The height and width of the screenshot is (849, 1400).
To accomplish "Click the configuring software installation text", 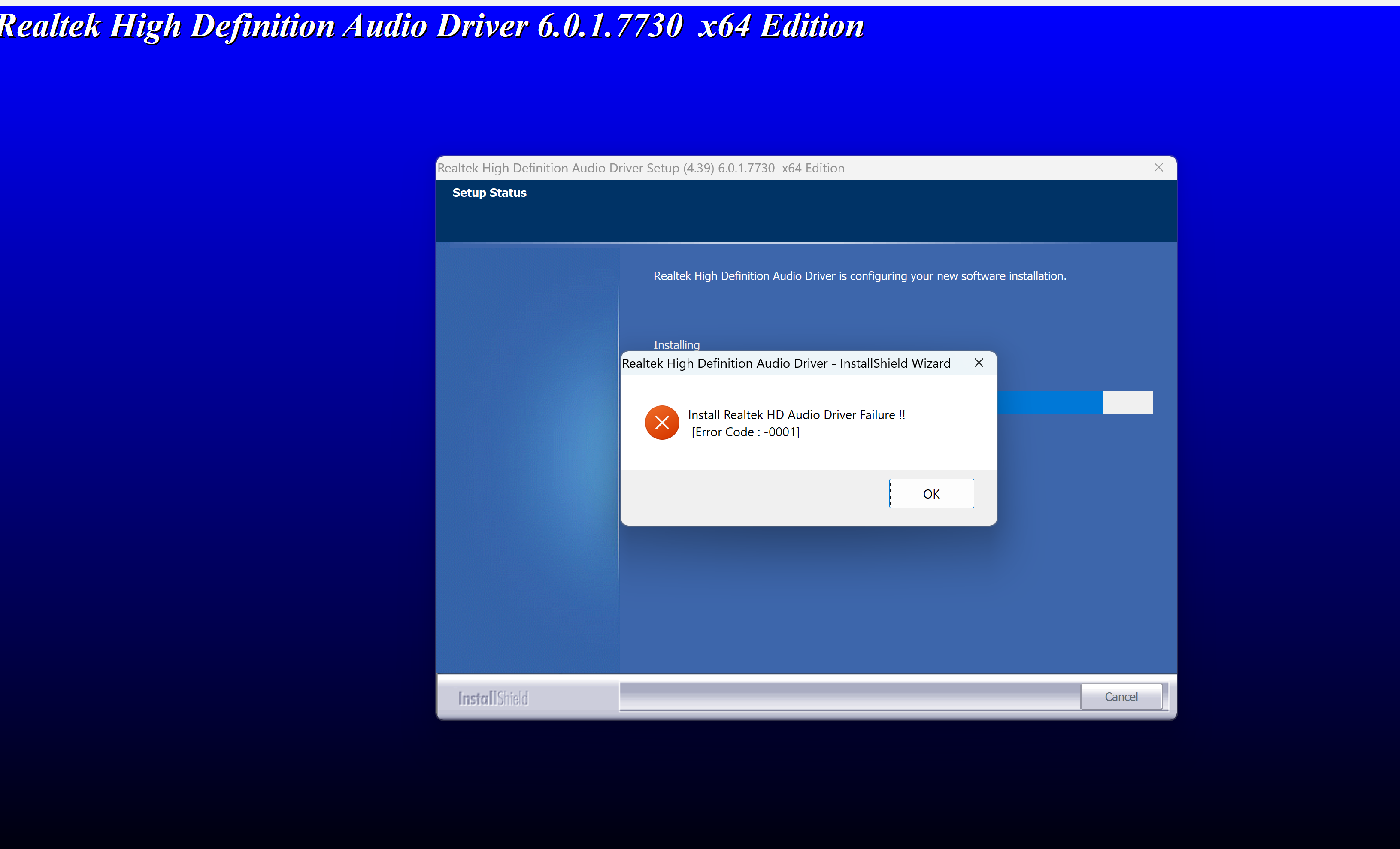I will [x=859, y=276].
